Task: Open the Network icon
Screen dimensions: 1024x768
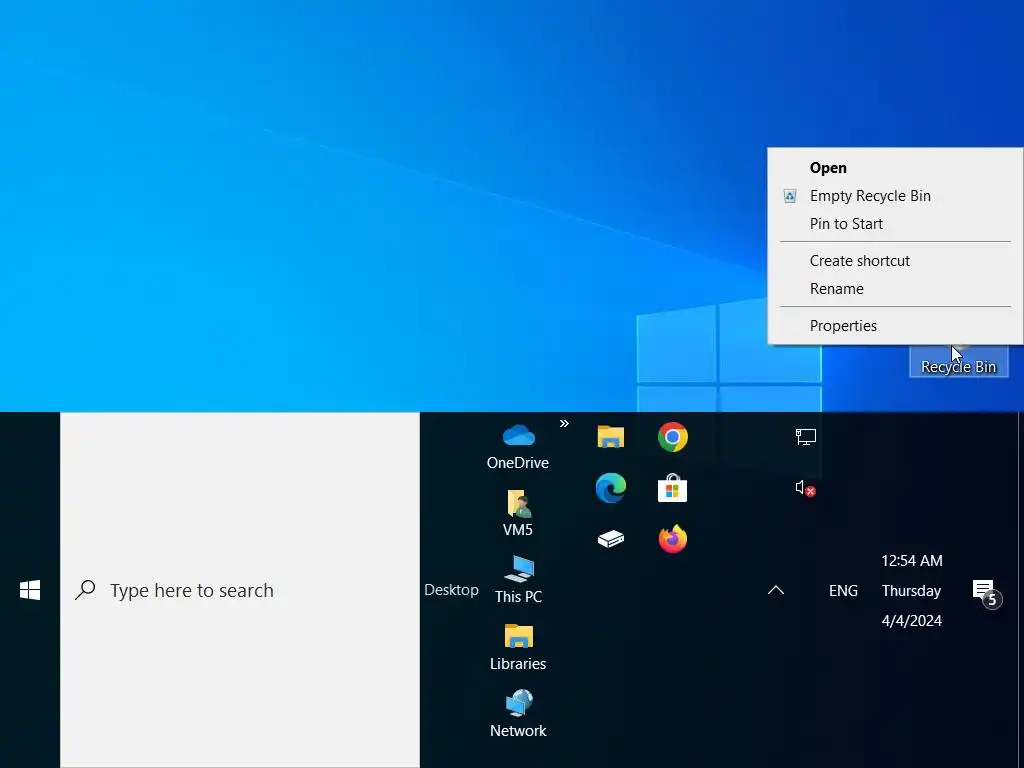Action: (x=518, y=714)
